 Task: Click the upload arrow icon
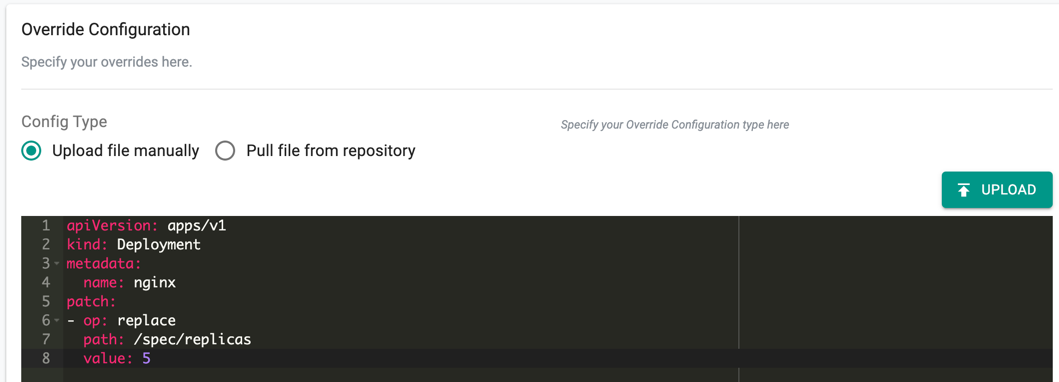[x=964, y=190]
